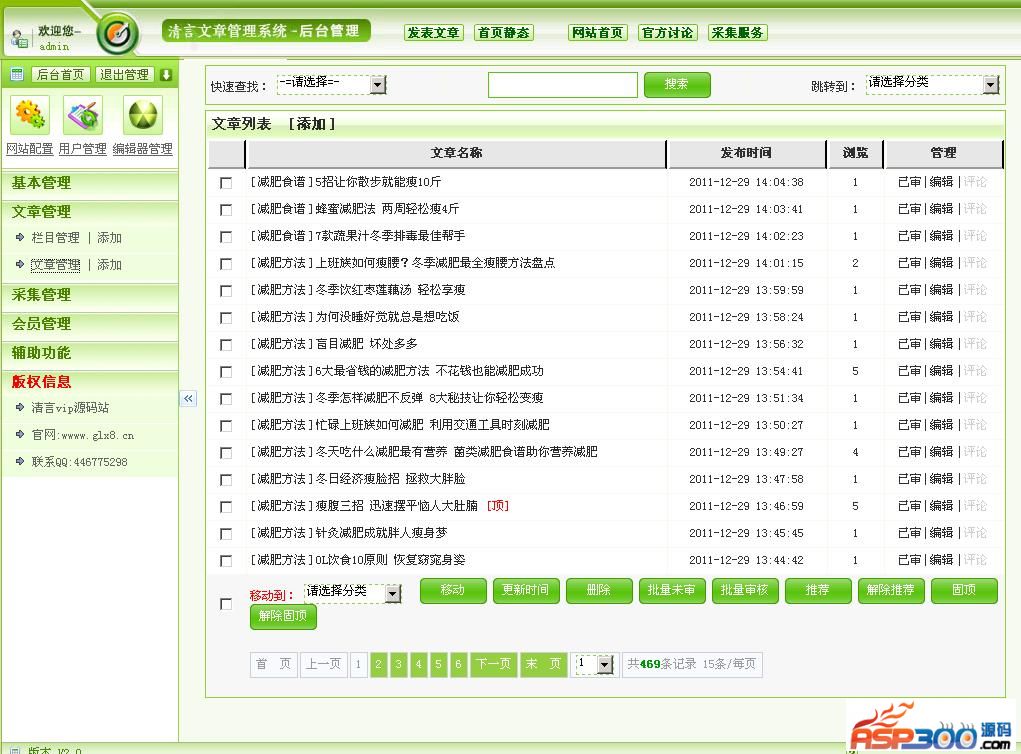Click the 推荐 button

(818, 591)
